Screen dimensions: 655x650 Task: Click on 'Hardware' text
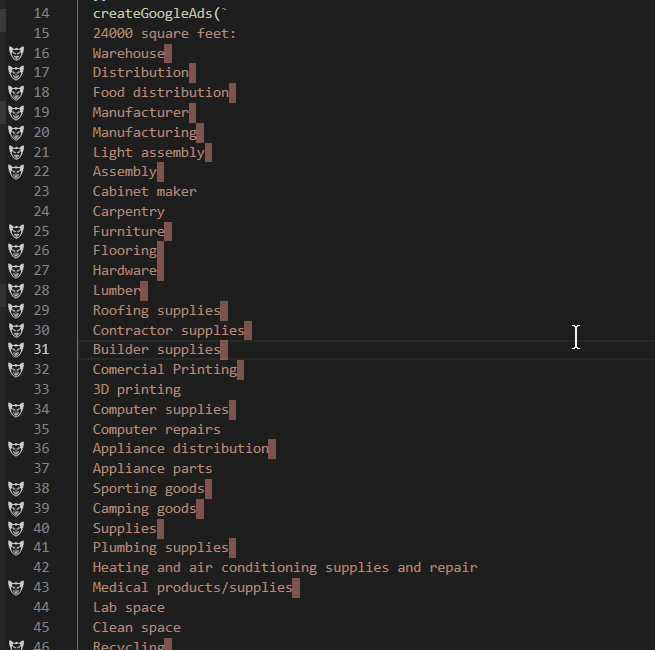125,271
